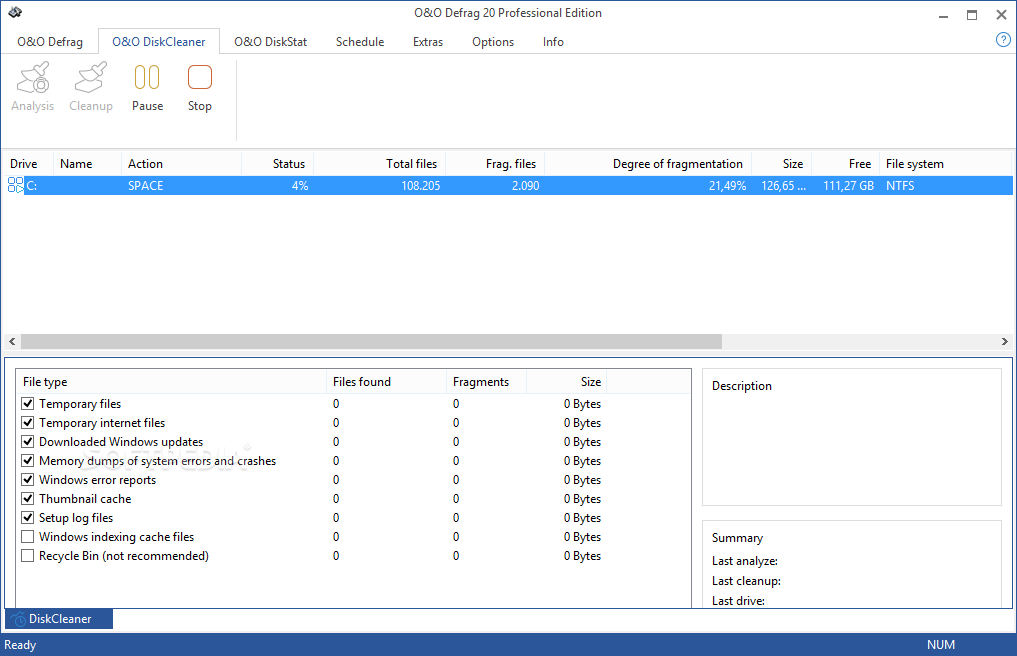The image size is (1017, 656).
Task: Click the horizontal scrollbar thumb
Action: pos(371,341)
